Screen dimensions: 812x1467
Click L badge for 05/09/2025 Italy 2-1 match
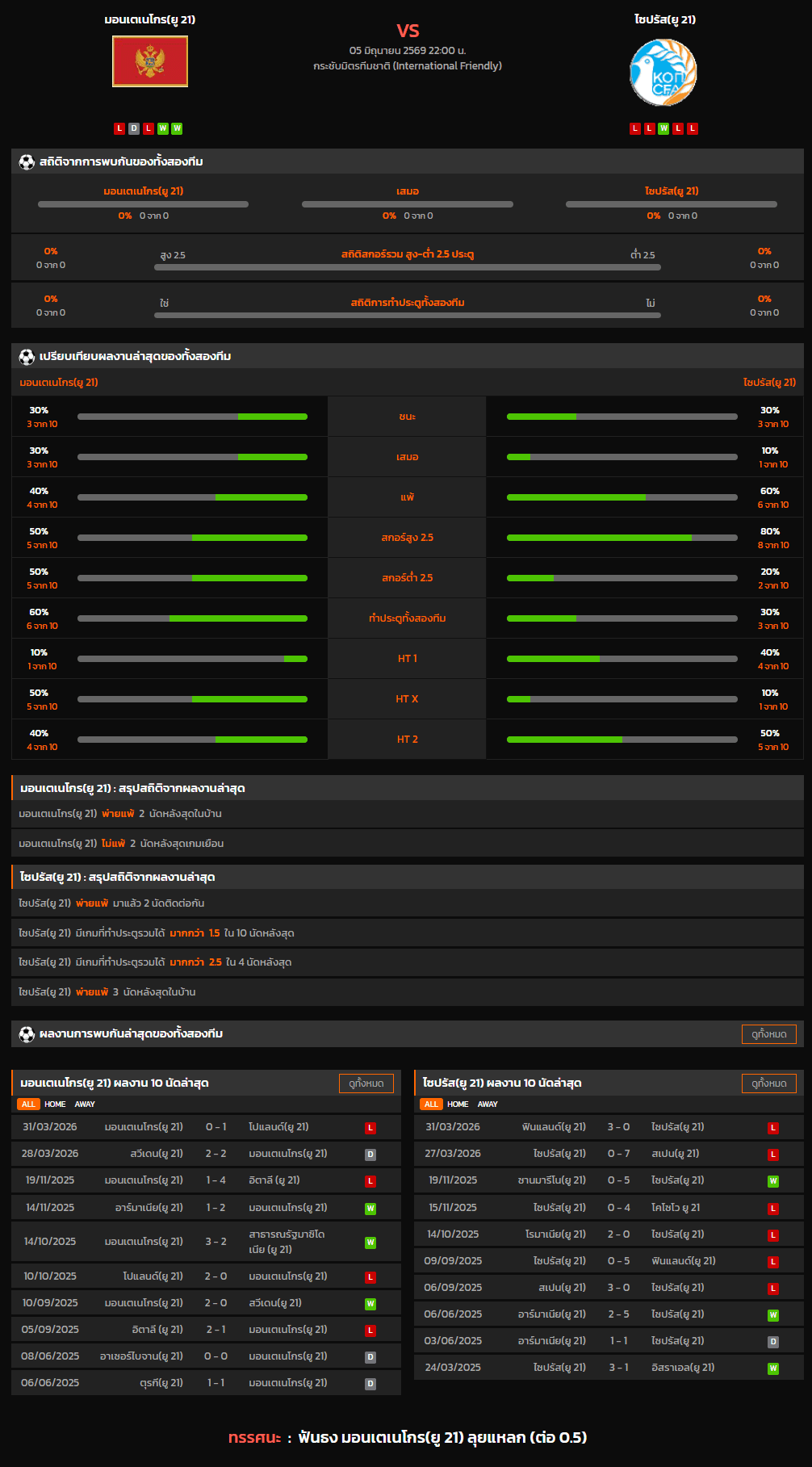click(370, 1331)
